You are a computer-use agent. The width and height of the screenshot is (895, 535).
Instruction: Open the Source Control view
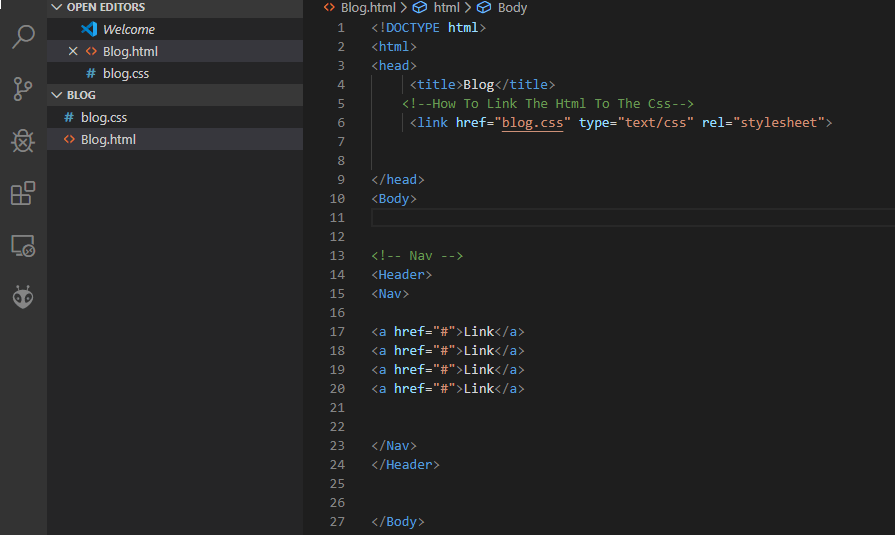click(x=23, y=89)
